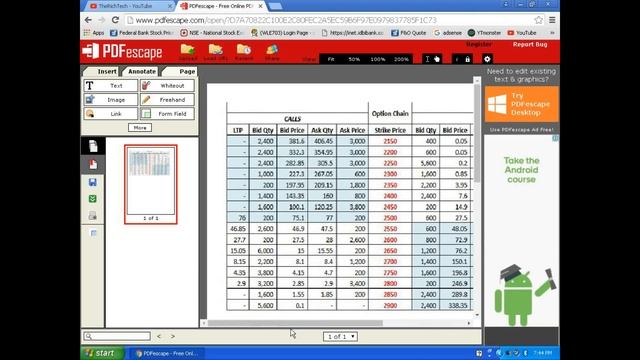The width and height of the screenshot is (640, 360).
Task: Choose the Text insert tool
Action: (111, 86)
